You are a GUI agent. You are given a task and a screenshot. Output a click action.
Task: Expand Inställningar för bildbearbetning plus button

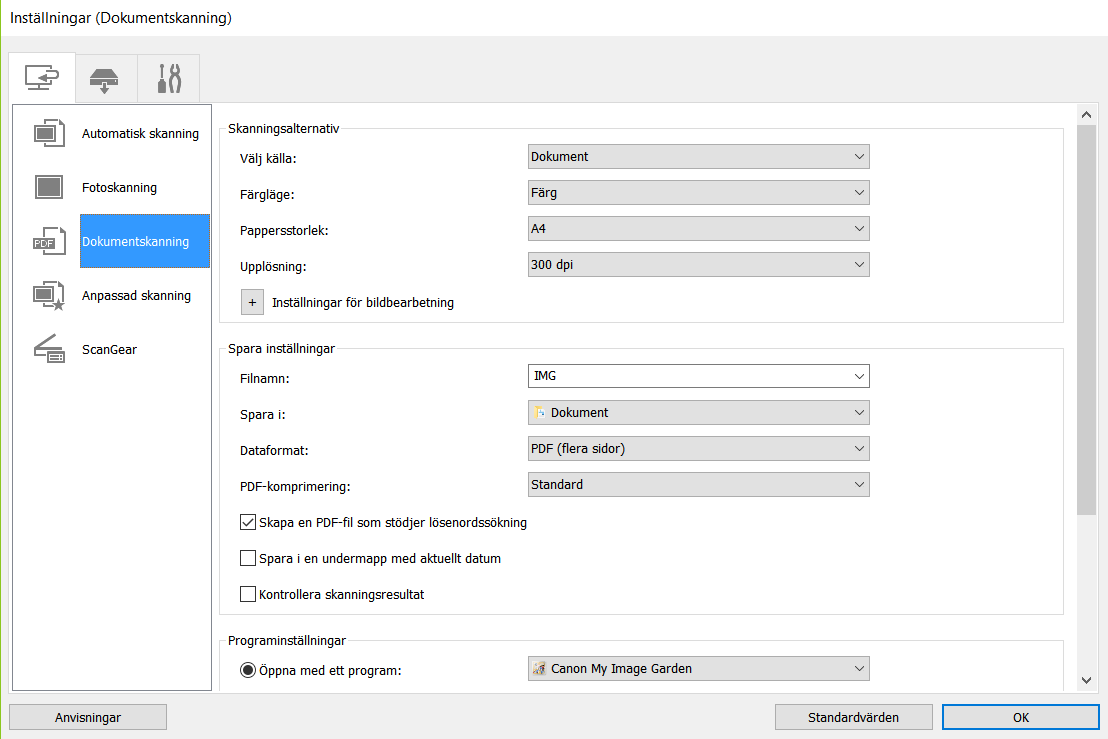tap(253, 302)
